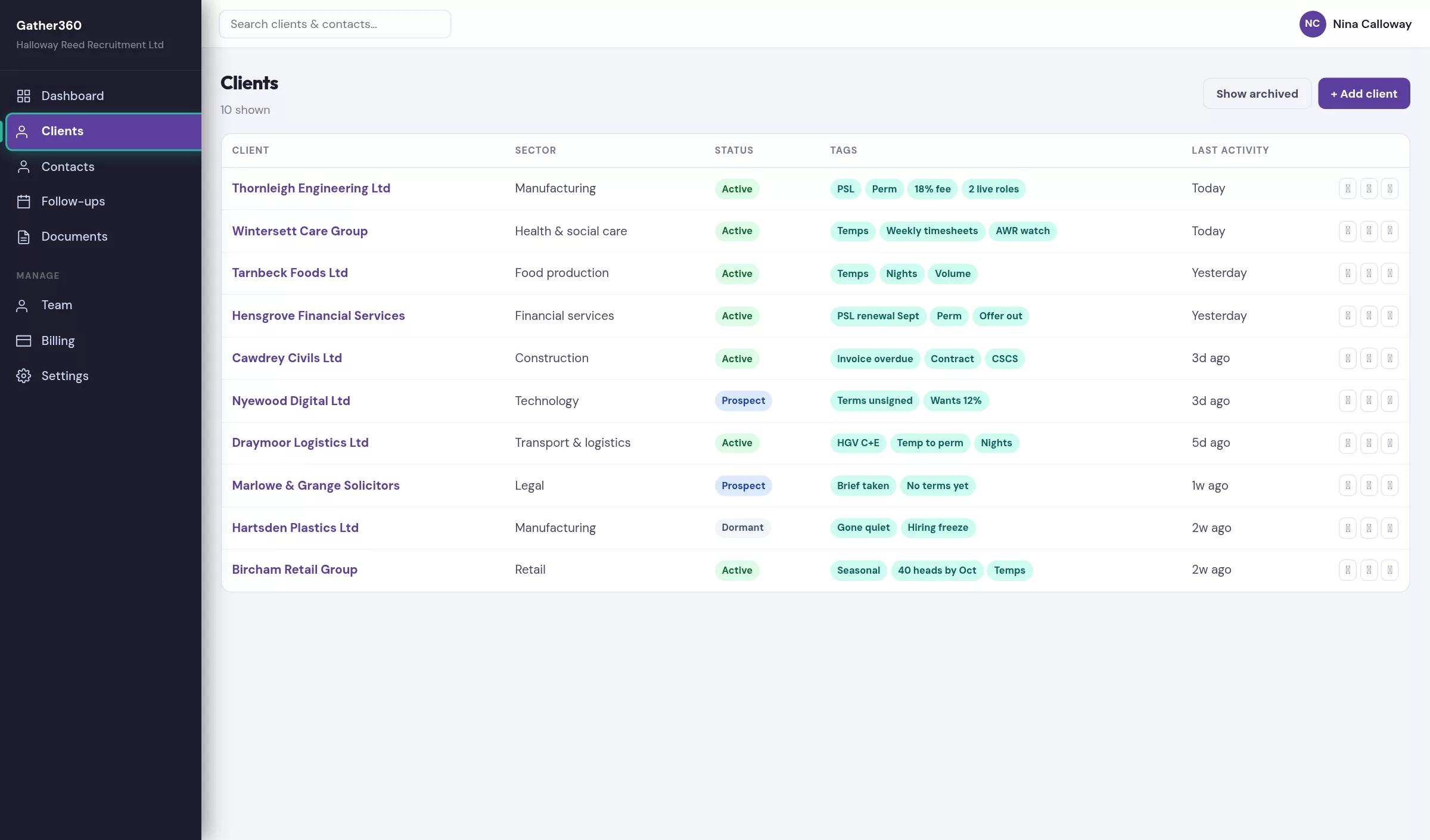
Task: Click leftmost action icon in Nyewood Digital row
Action: 1348,401
